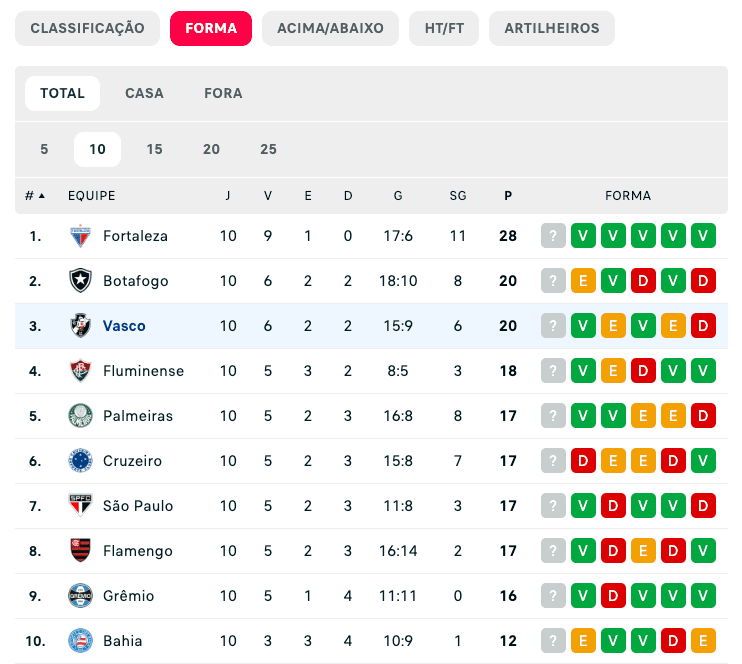
Task: Select the FORA away filter
Action: pyautogui.click(x=223, y=93)
